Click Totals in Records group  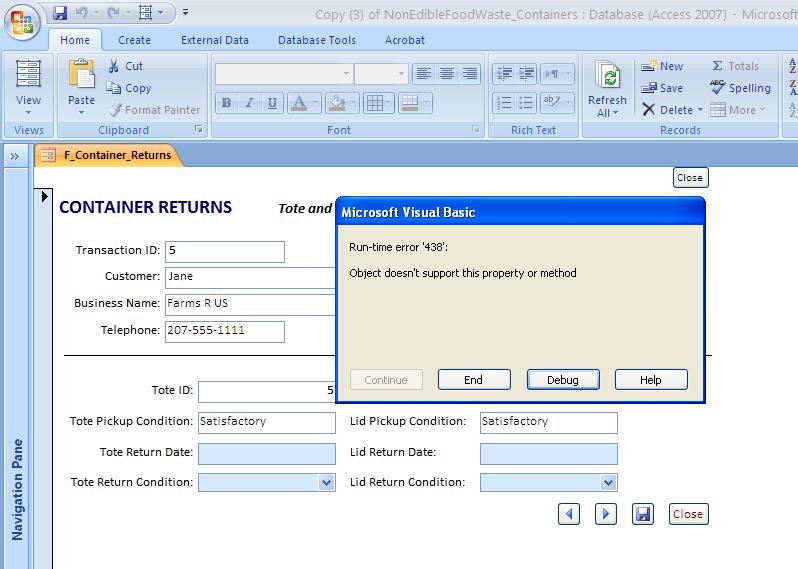coord(735,66)
